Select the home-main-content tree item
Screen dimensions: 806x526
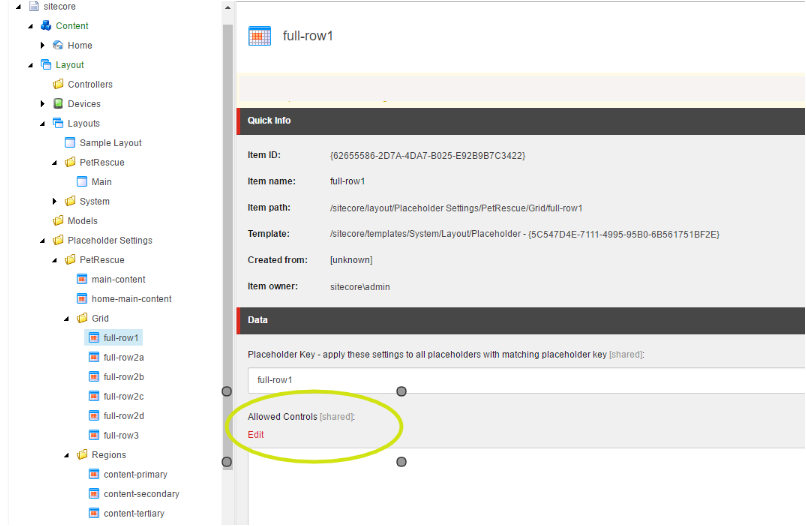pos(132,299)
